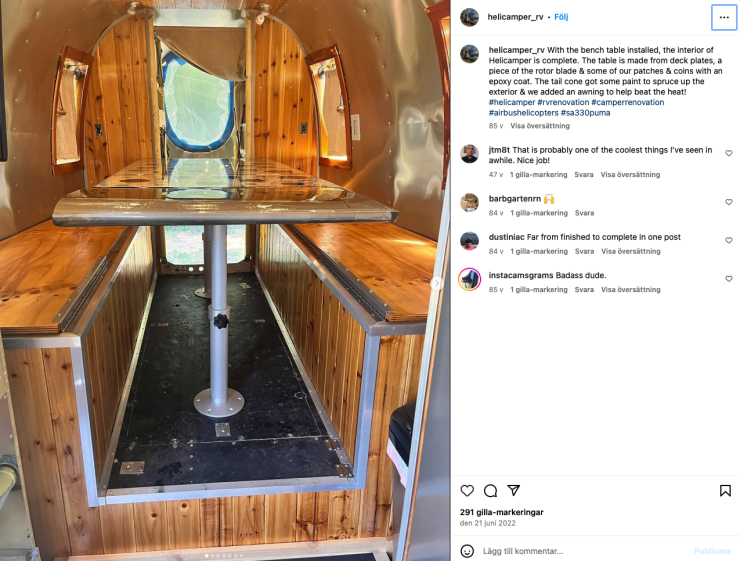Open the #sa330puma hashtag
This screenshot has width=740, height=561.
coord(585,113)
